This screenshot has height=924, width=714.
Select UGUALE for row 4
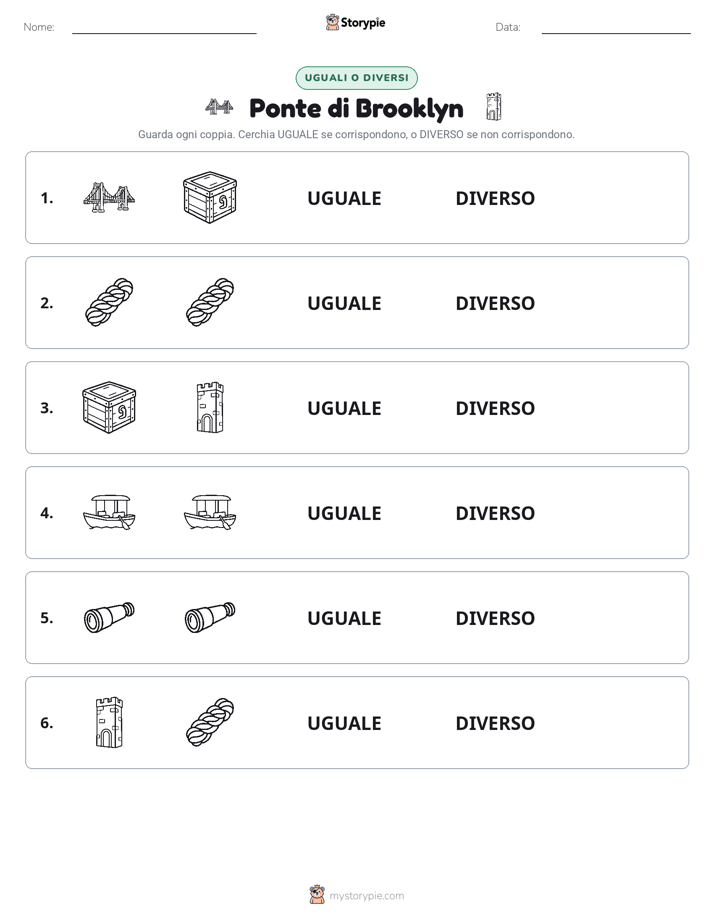(x=344, y=513)
